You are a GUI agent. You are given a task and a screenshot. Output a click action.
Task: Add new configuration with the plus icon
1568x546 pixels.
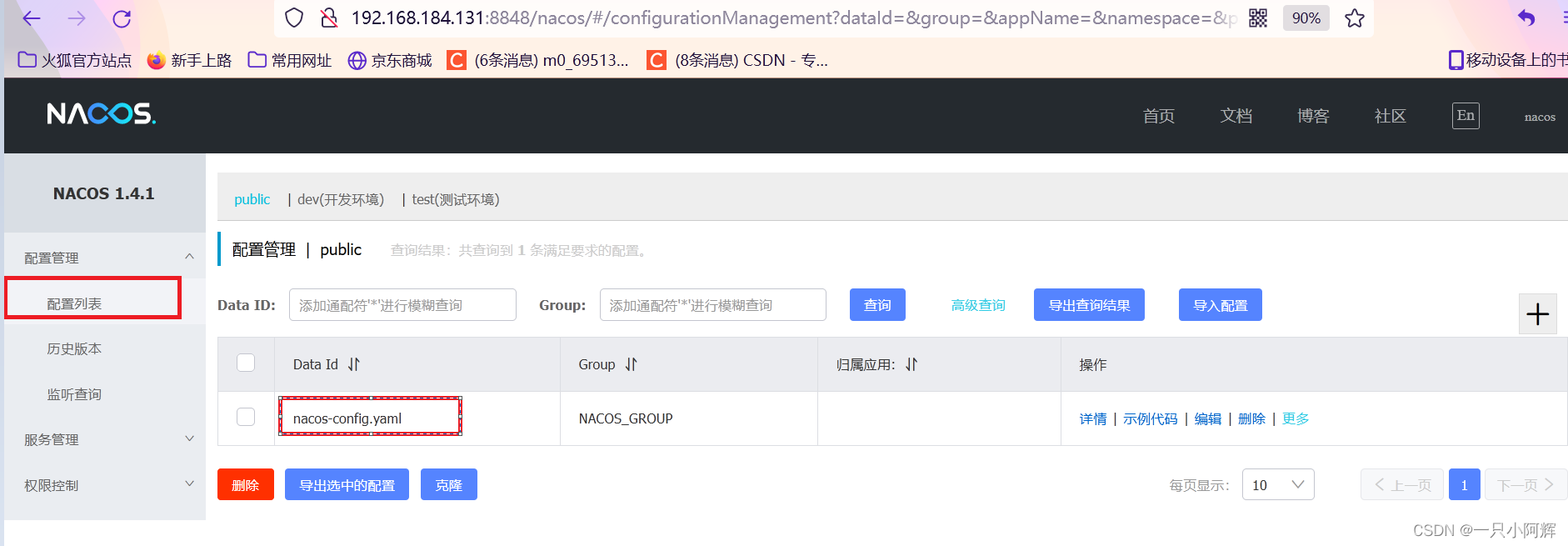(x=1537, y=314)
